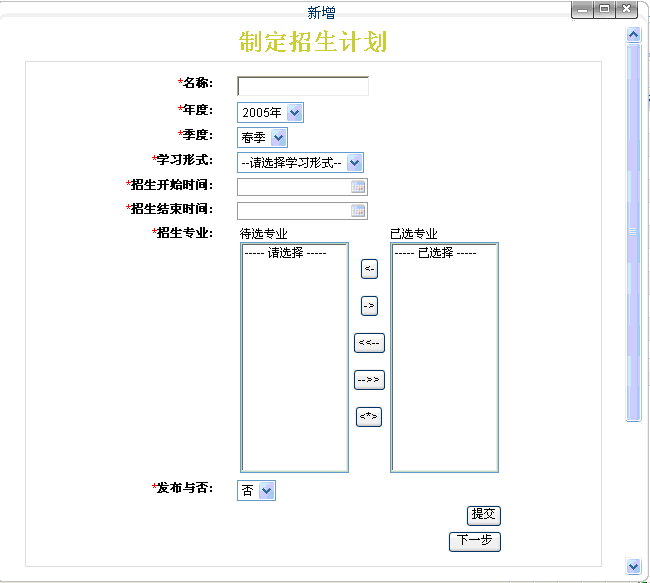Viewport: 650px width, 583px height.
Task: Click the 提交 submit button
Action: point(483,515)
